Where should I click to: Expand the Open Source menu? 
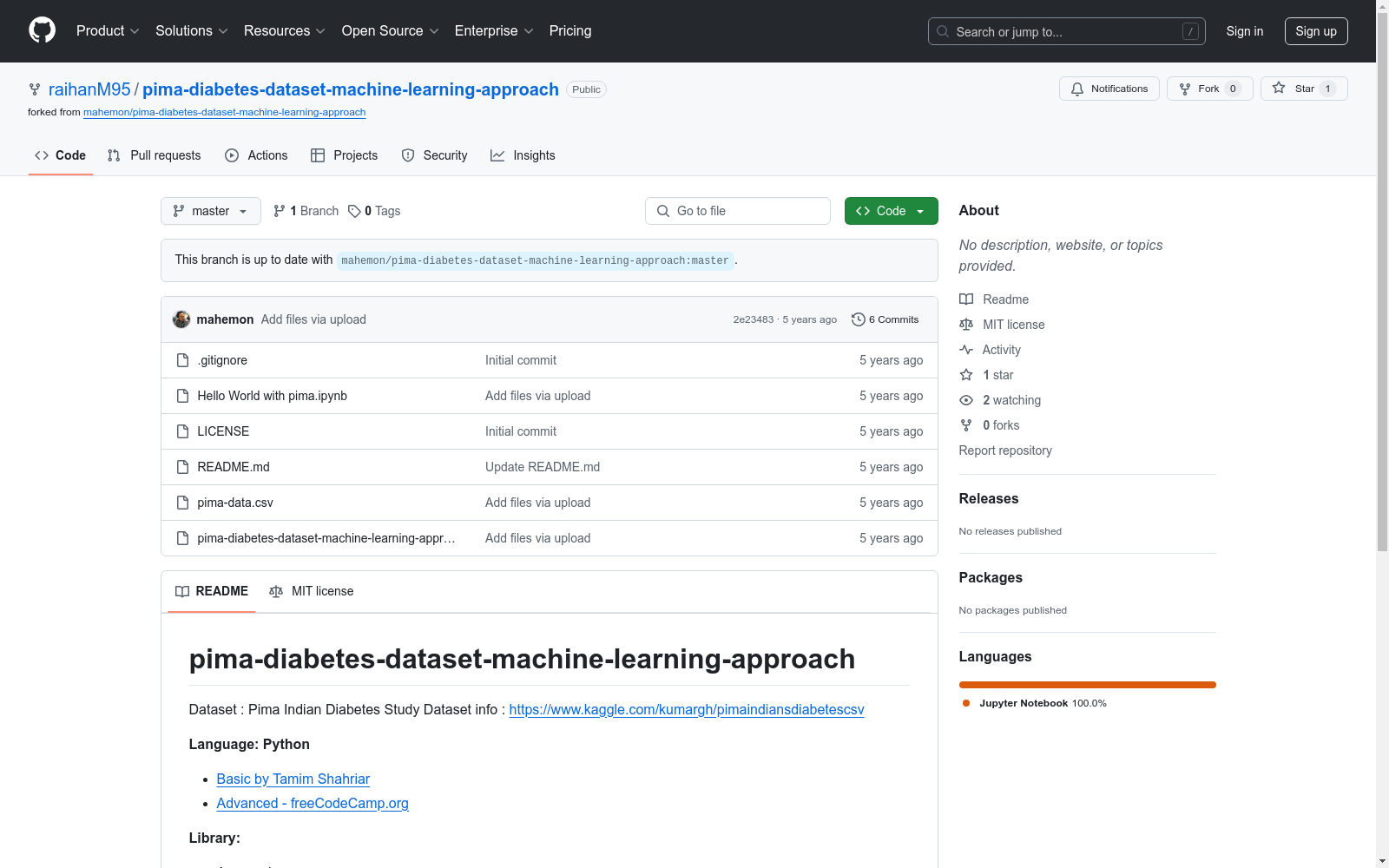[391, 30]
